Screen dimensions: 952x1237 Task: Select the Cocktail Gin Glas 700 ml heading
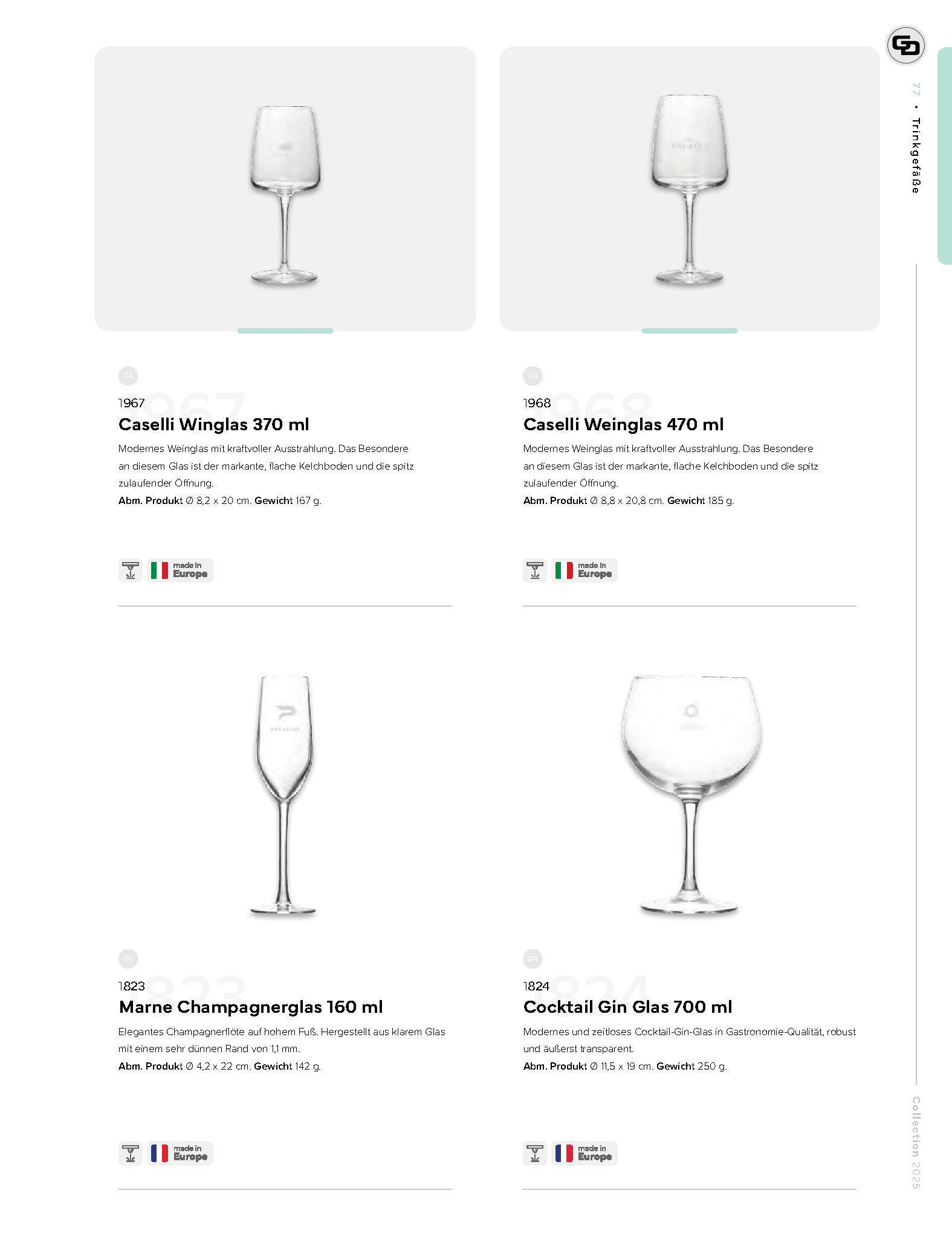627,1007
